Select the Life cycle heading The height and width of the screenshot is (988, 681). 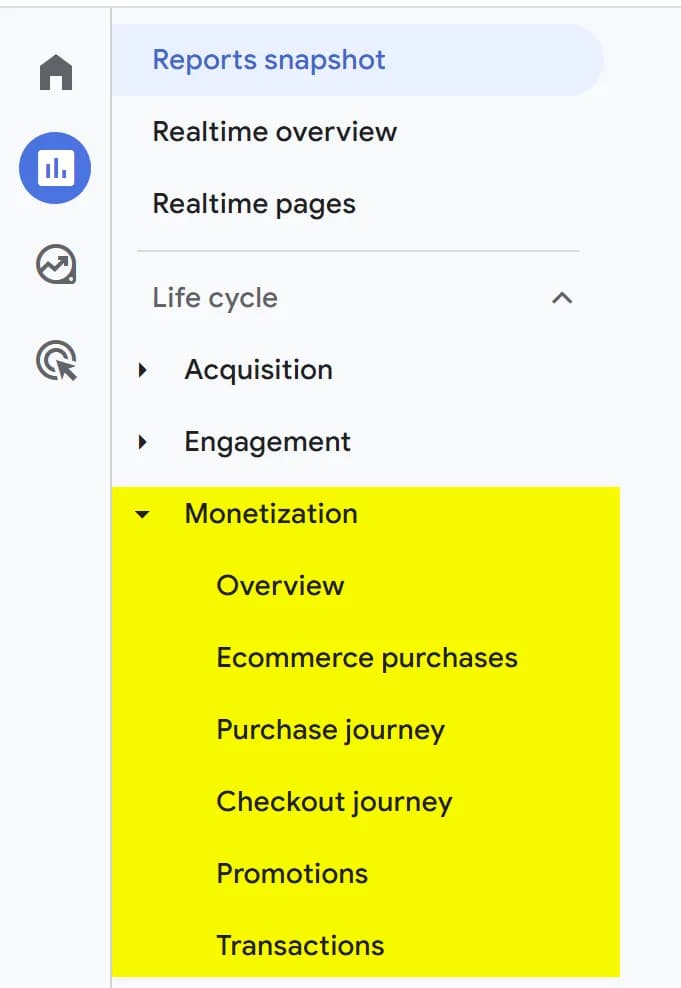coord(215,297)
